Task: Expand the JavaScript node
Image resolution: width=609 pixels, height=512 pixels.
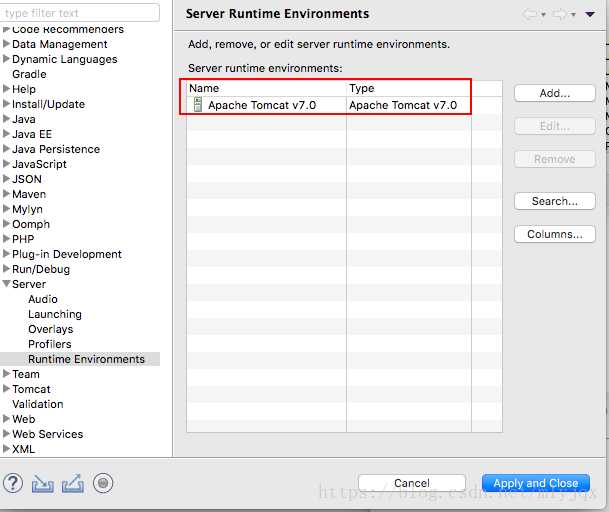Action: click(6, 164)
